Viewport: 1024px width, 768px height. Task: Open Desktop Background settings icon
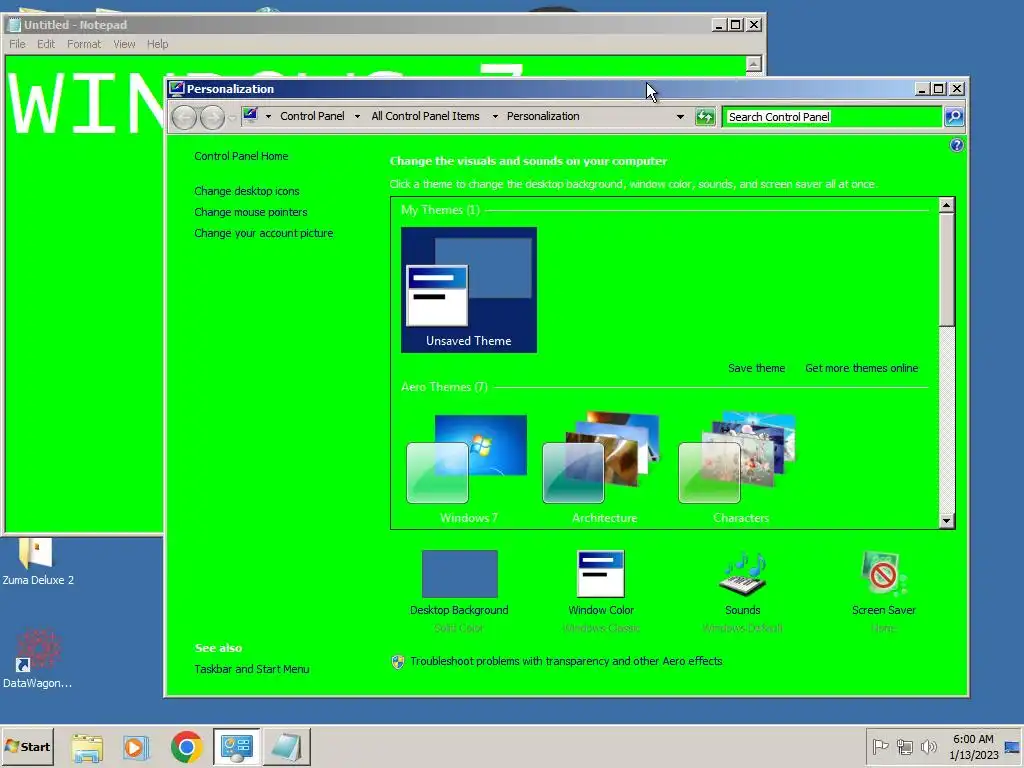point(460,574)
